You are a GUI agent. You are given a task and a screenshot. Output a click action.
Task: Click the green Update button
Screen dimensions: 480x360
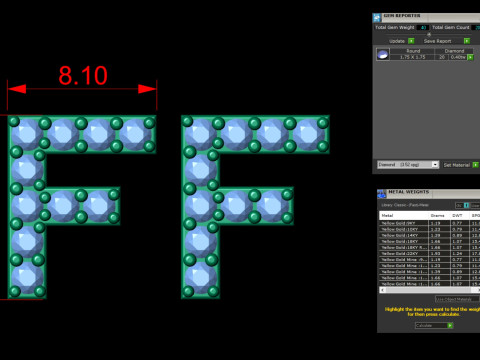click(411, 41)
